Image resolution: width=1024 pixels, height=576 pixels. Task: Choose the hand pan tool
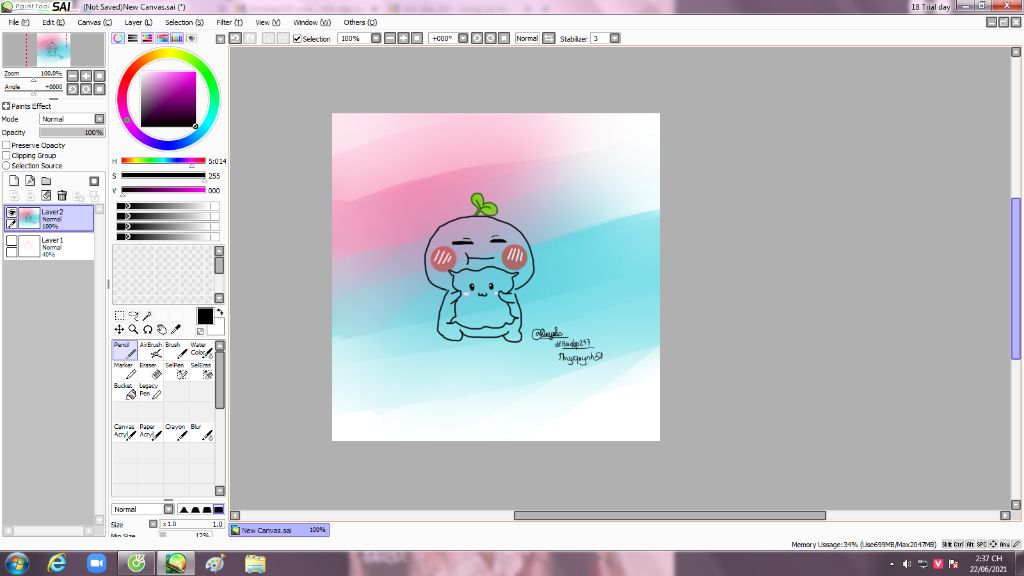click(x=161, y=329)
